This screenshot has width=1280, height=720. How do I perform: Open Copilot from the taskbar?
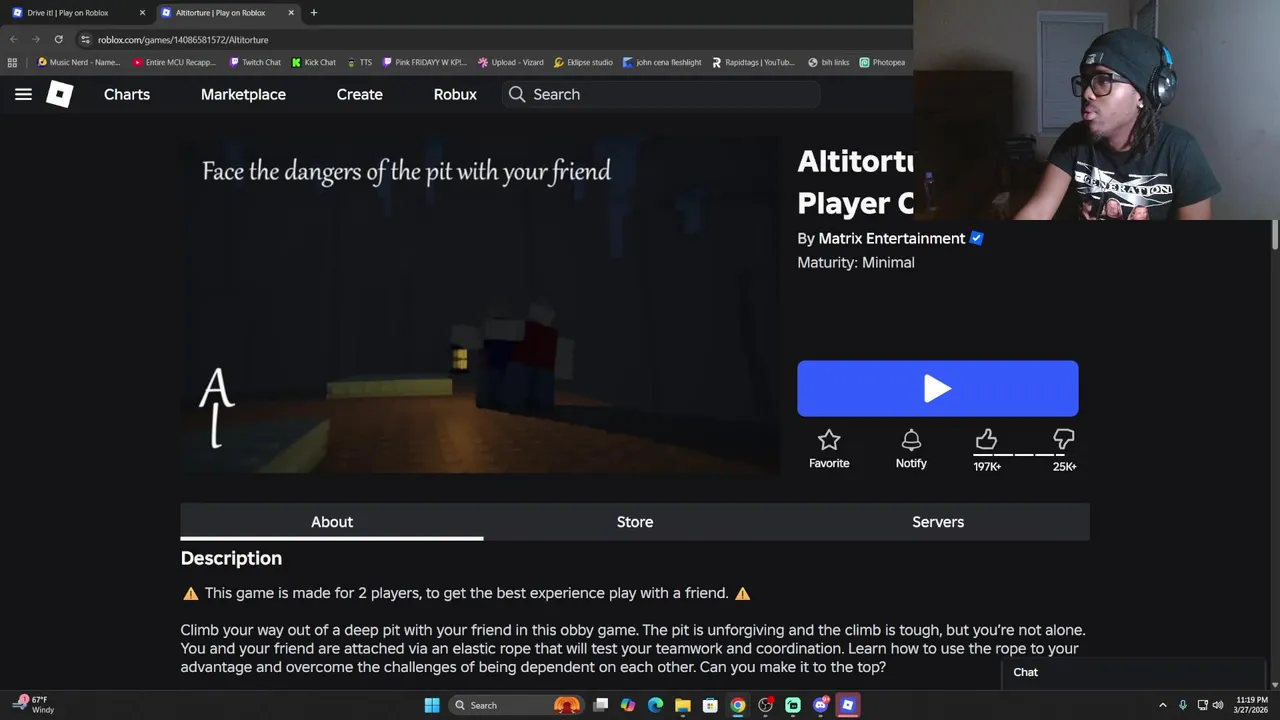click(x=628, y=705)
